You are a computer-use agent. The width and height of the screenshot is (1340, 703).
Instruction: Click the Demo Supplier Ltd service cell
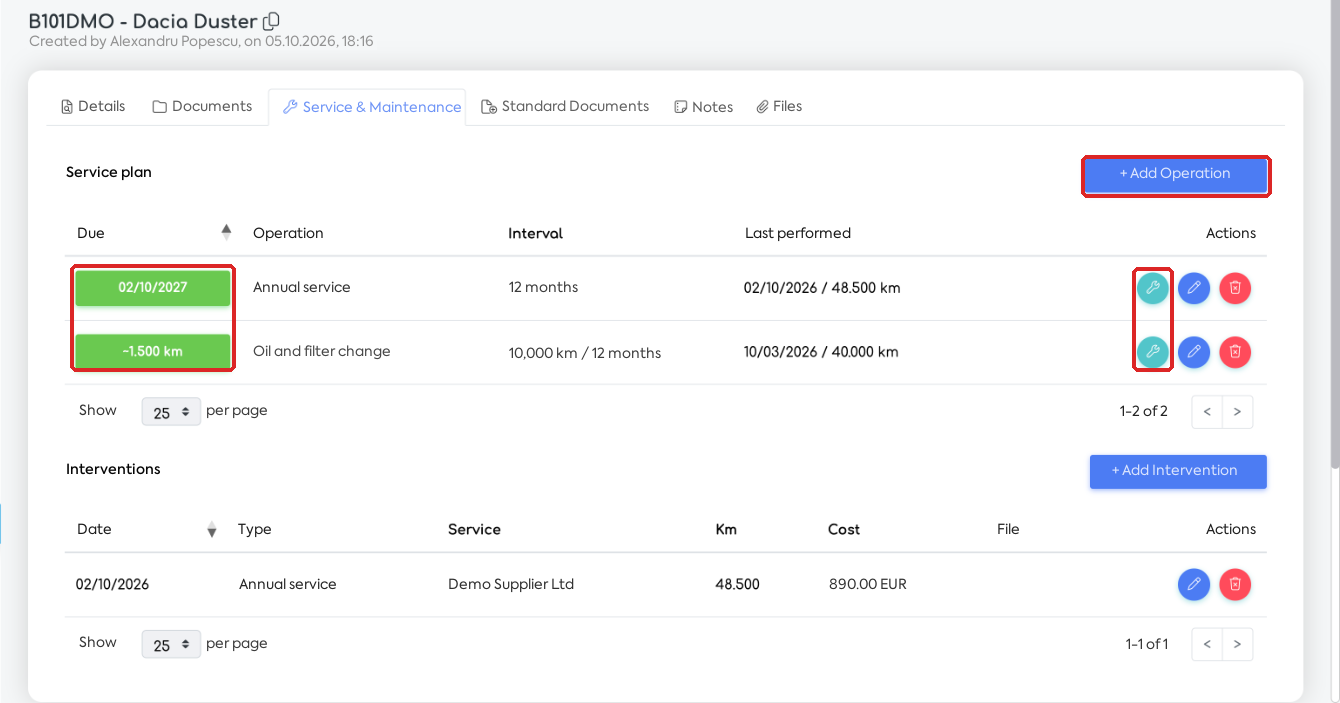pyautogui.click(x=511, y=584)
